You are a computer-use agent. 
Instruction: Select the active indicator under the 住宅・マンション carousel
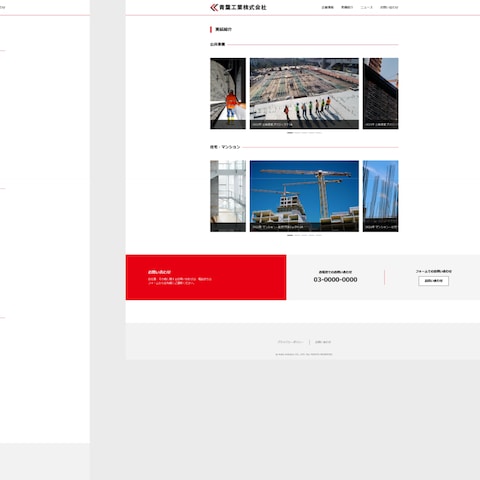pos(290,235)
